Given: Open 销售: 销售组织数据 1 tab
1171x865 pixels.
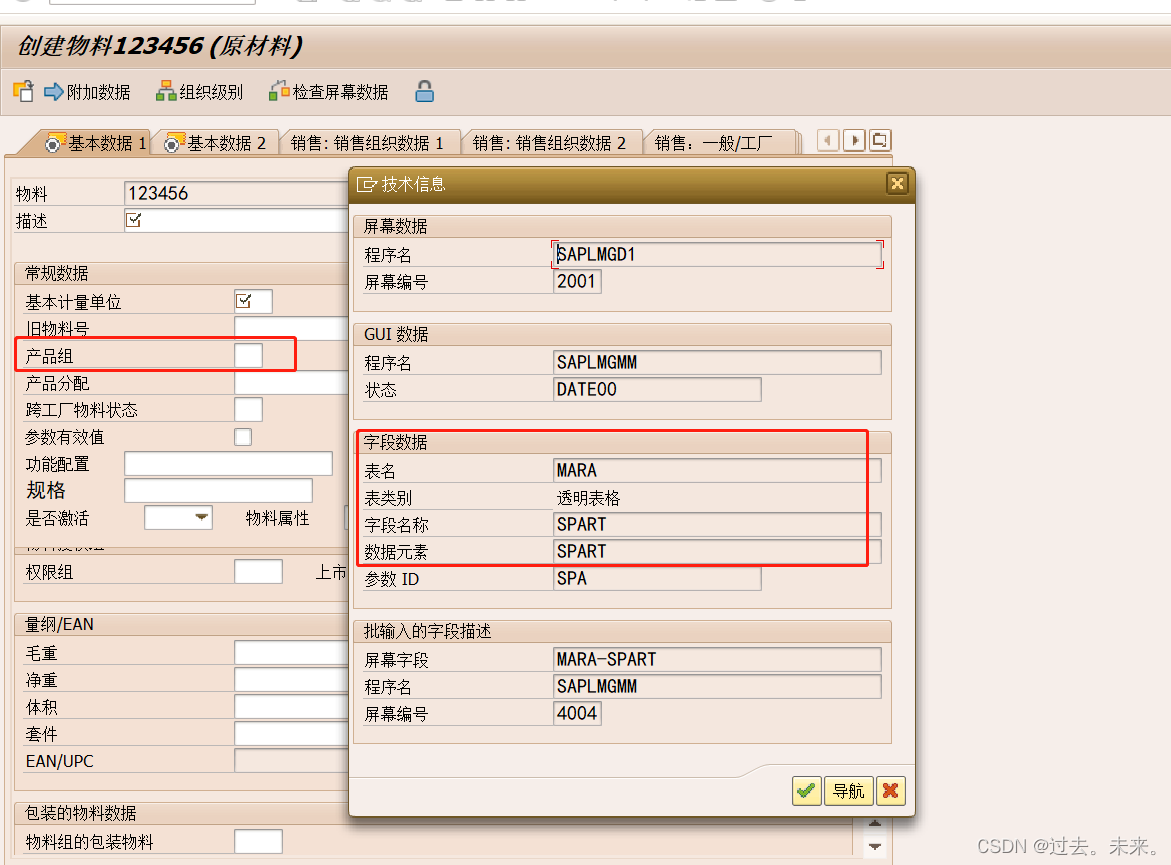Looking at the screenshot, I should pyautogui.click(x=367, y=143).
